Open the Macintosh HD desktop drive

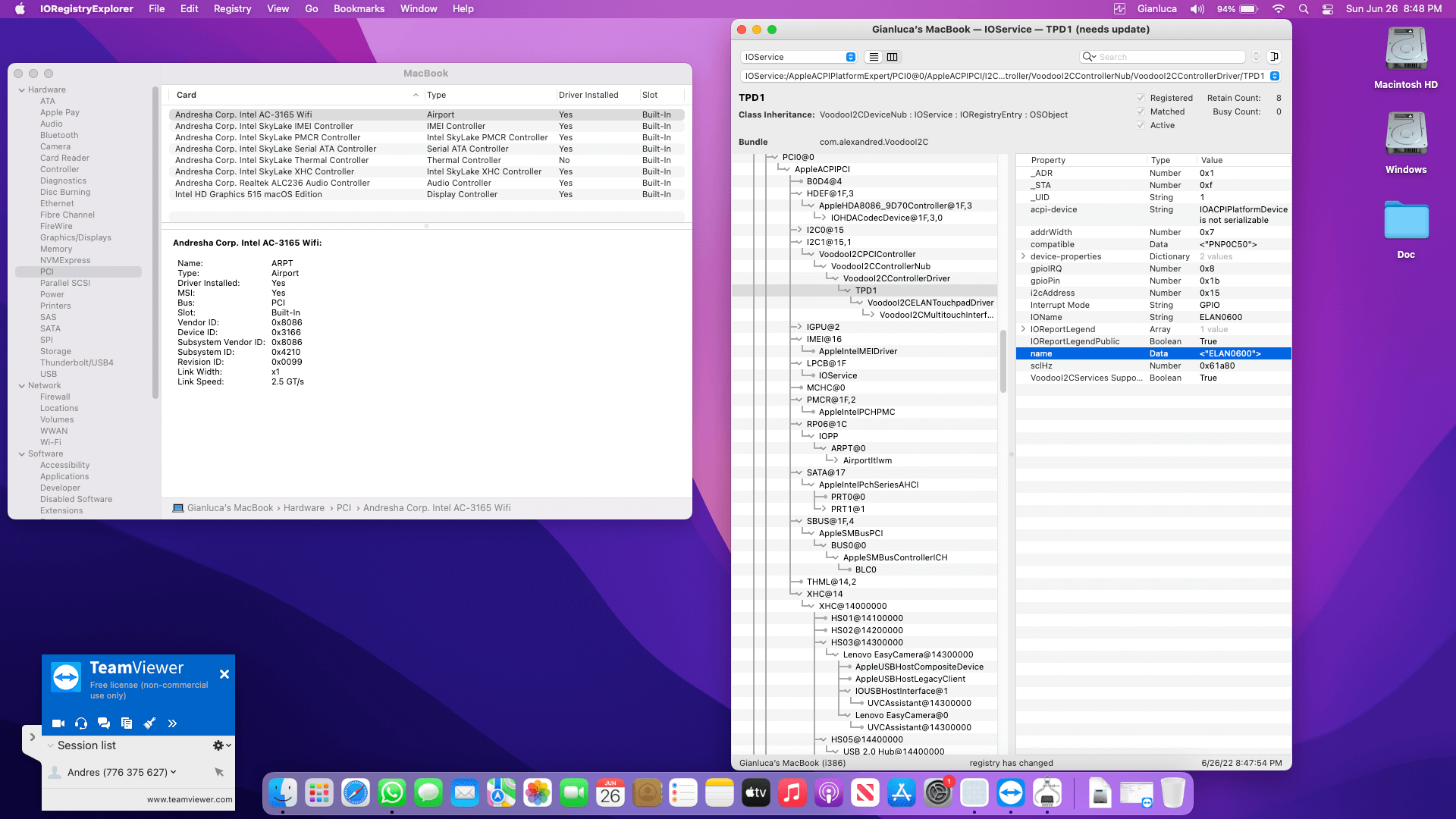pos(1406,58)
